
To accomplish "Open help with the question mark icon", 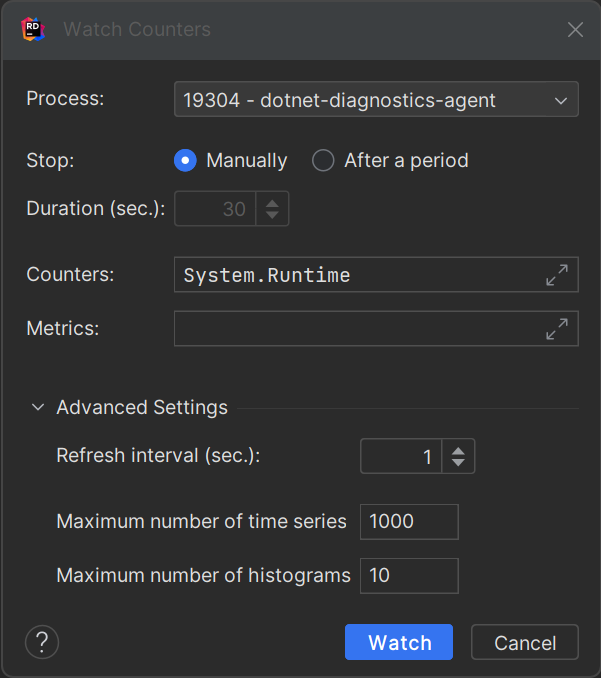I will point(42,642).
